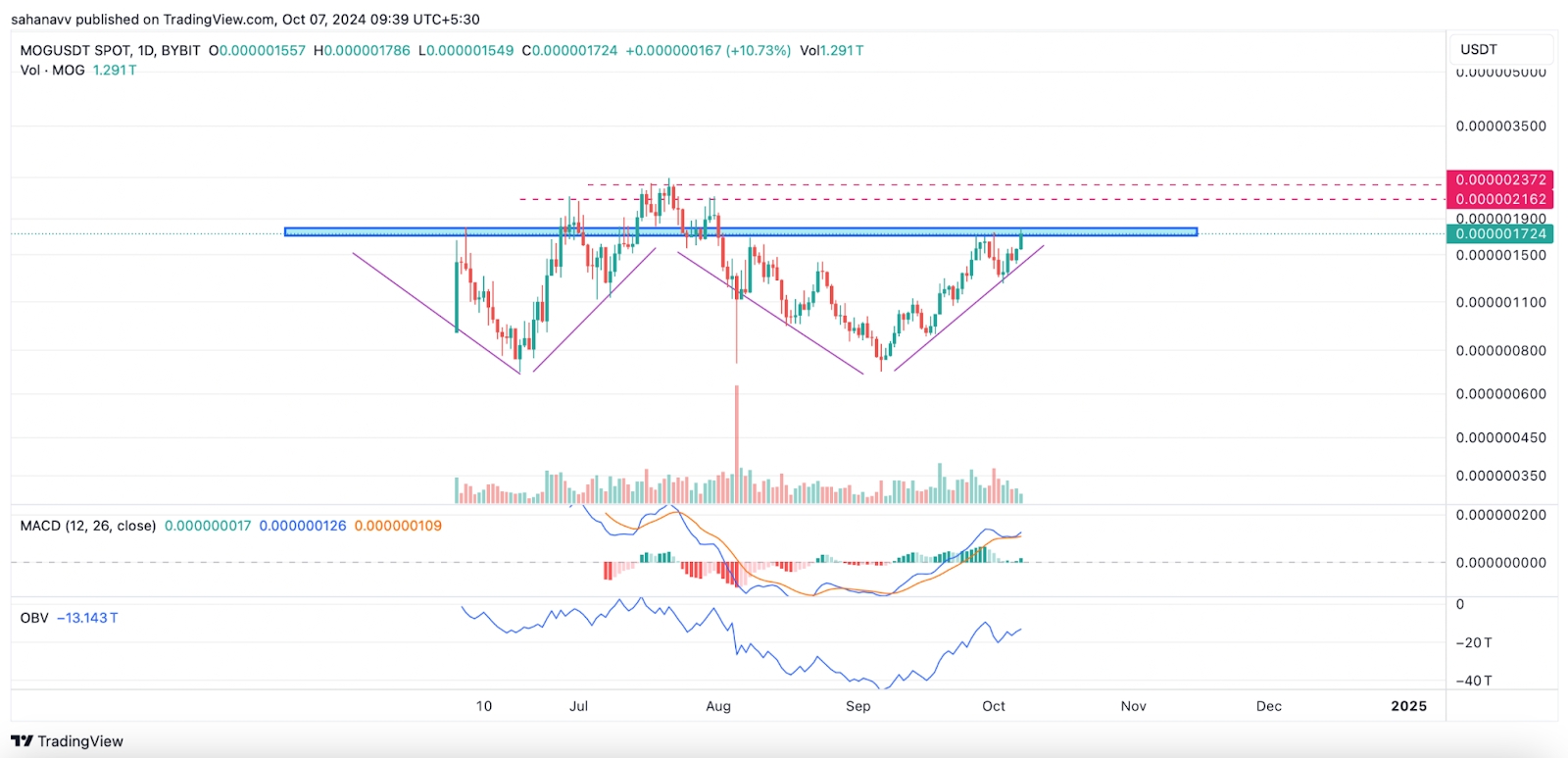
Task: Click the orange MACD signal value 0.000000109
Action: coord(398,526)
